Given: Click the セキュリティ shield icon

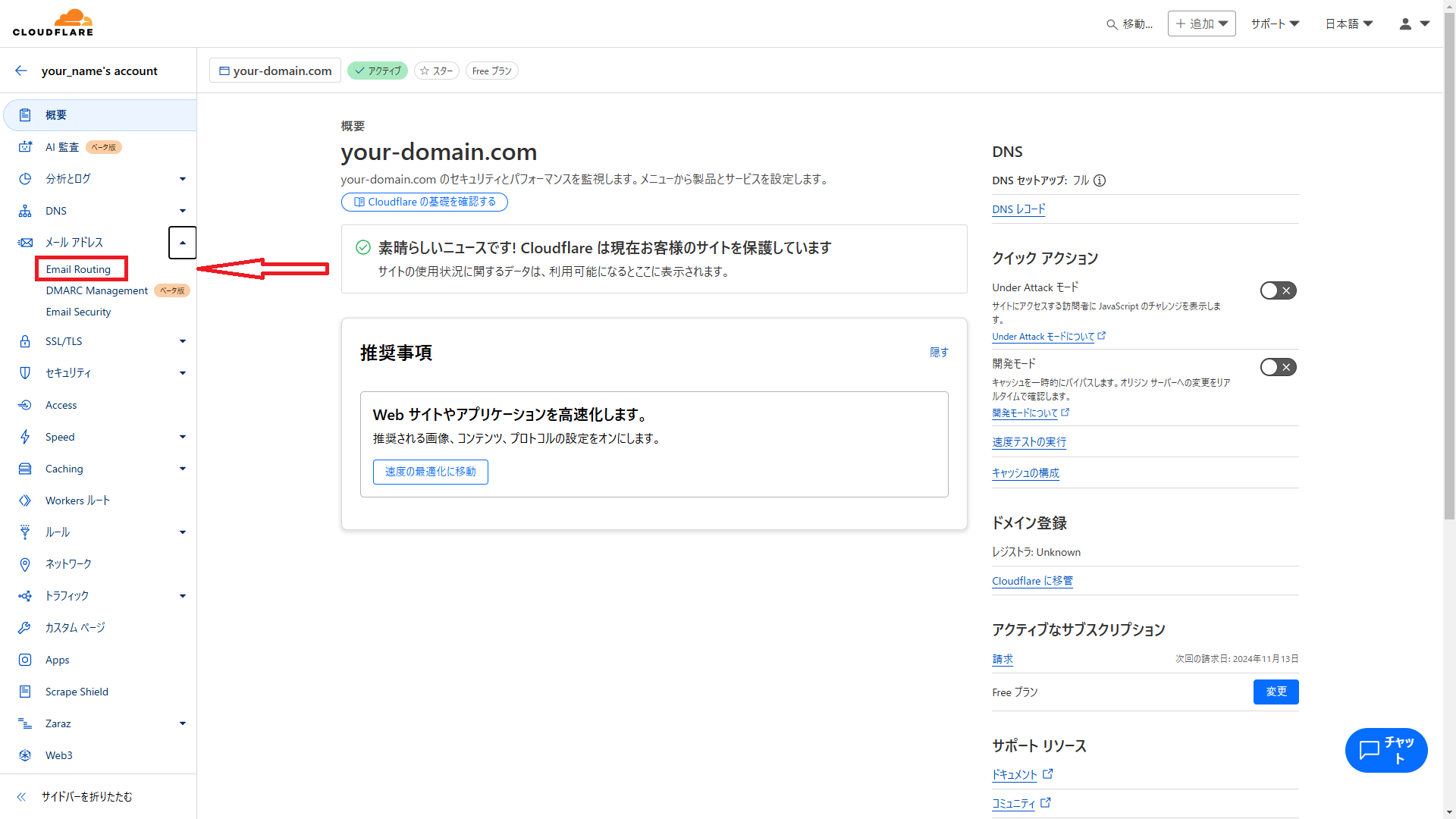Looking at the screenshot, I should coord(25,373).
